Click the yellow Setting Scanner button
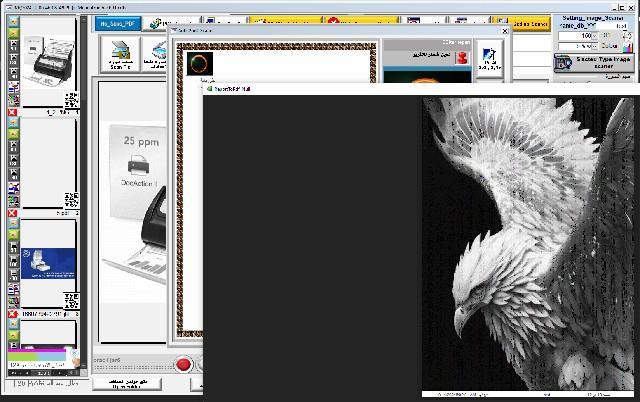This screenshot has width=640, height=402. [523, 24]
